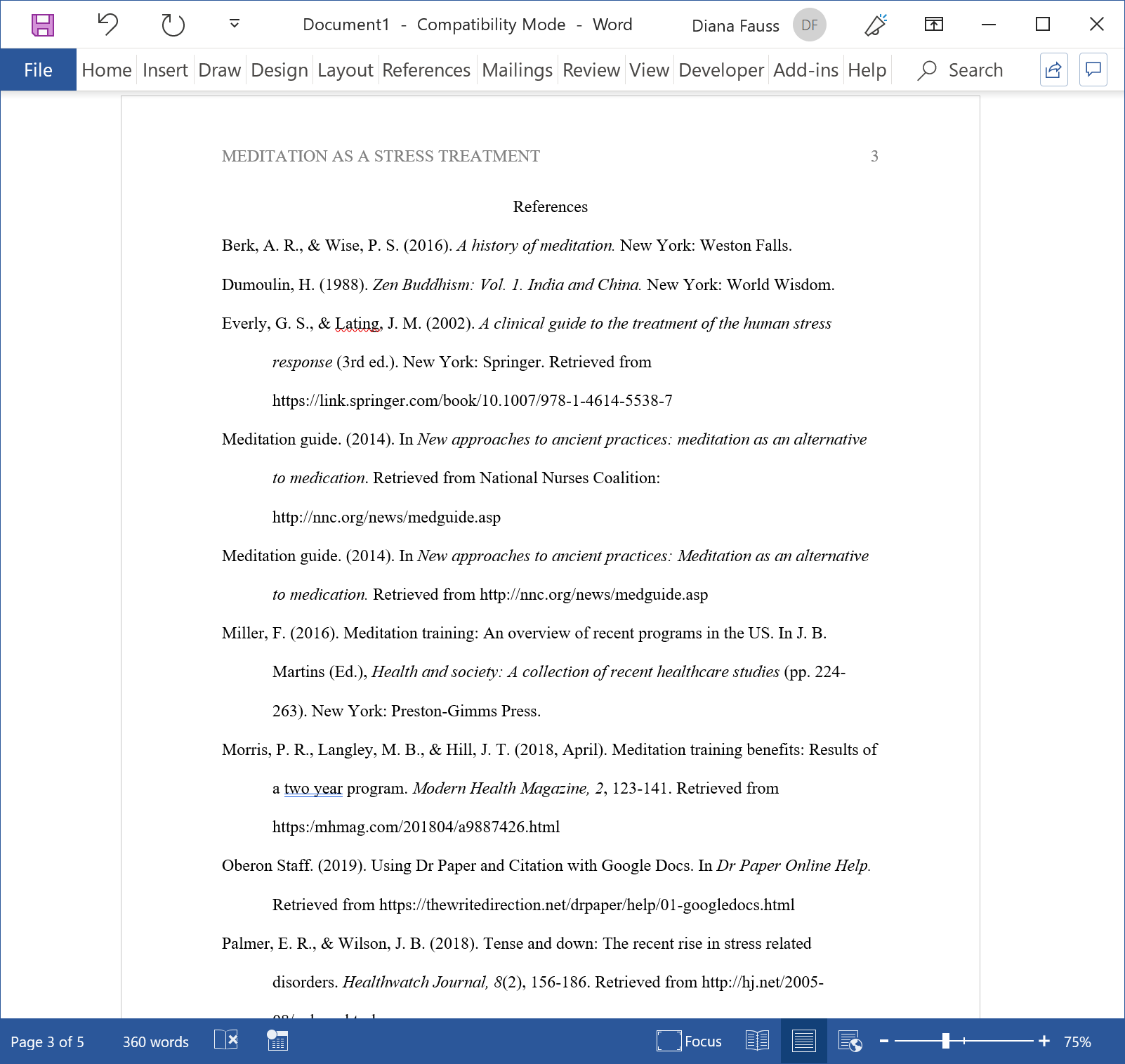Enable Focus mode from the status bar
1125x1064 pixels.
690,1042
